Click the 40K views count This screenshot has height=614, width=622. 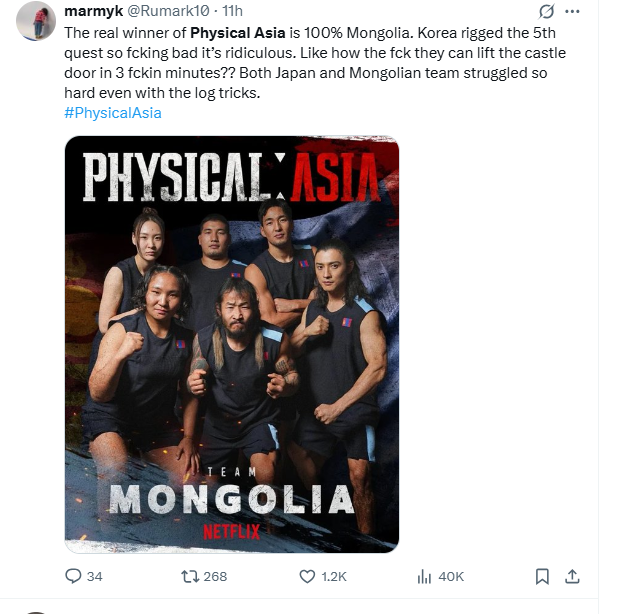[451, 576]
